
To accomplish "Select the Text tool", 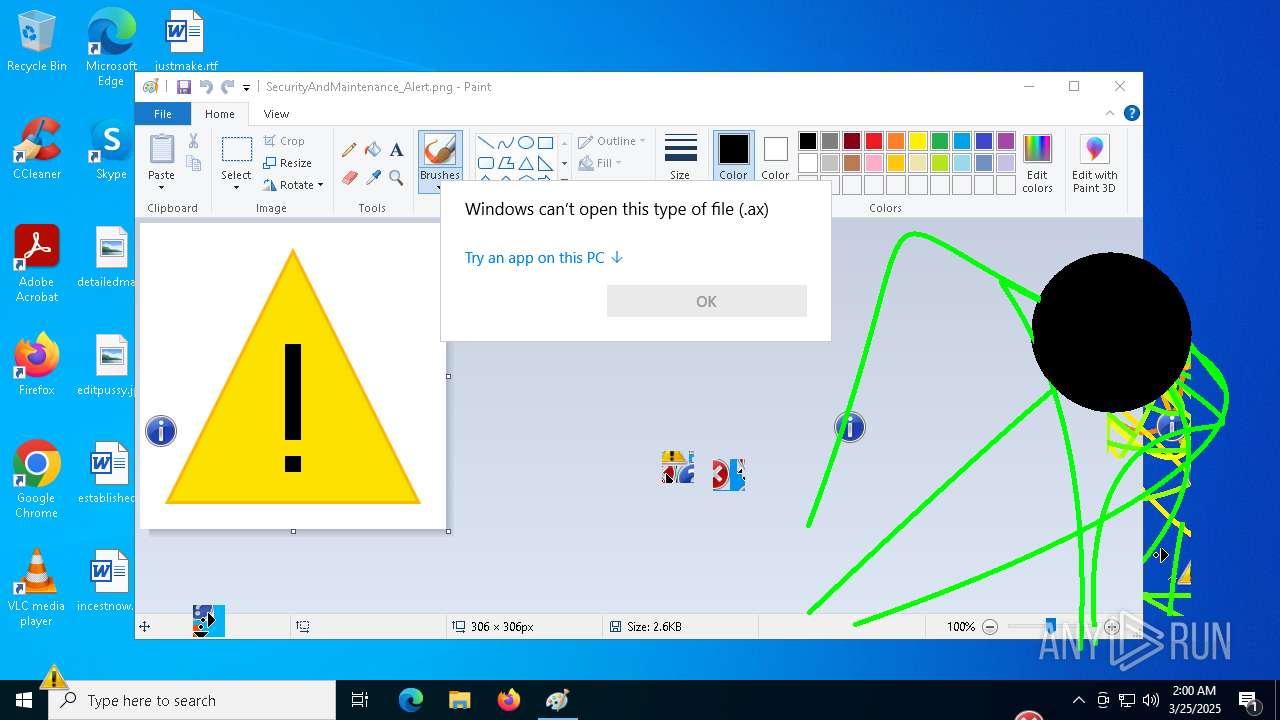I will (x=396, y=150).
